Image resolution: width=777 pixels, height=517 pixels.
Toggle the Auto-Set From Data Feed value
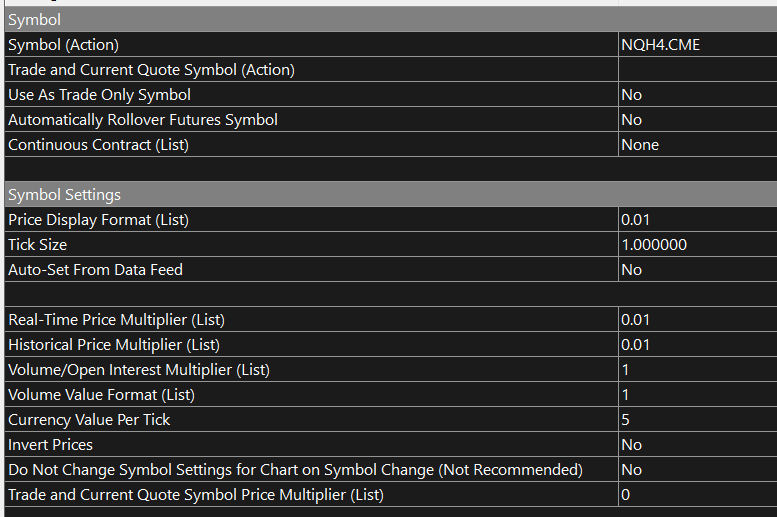tap(697, 270)
